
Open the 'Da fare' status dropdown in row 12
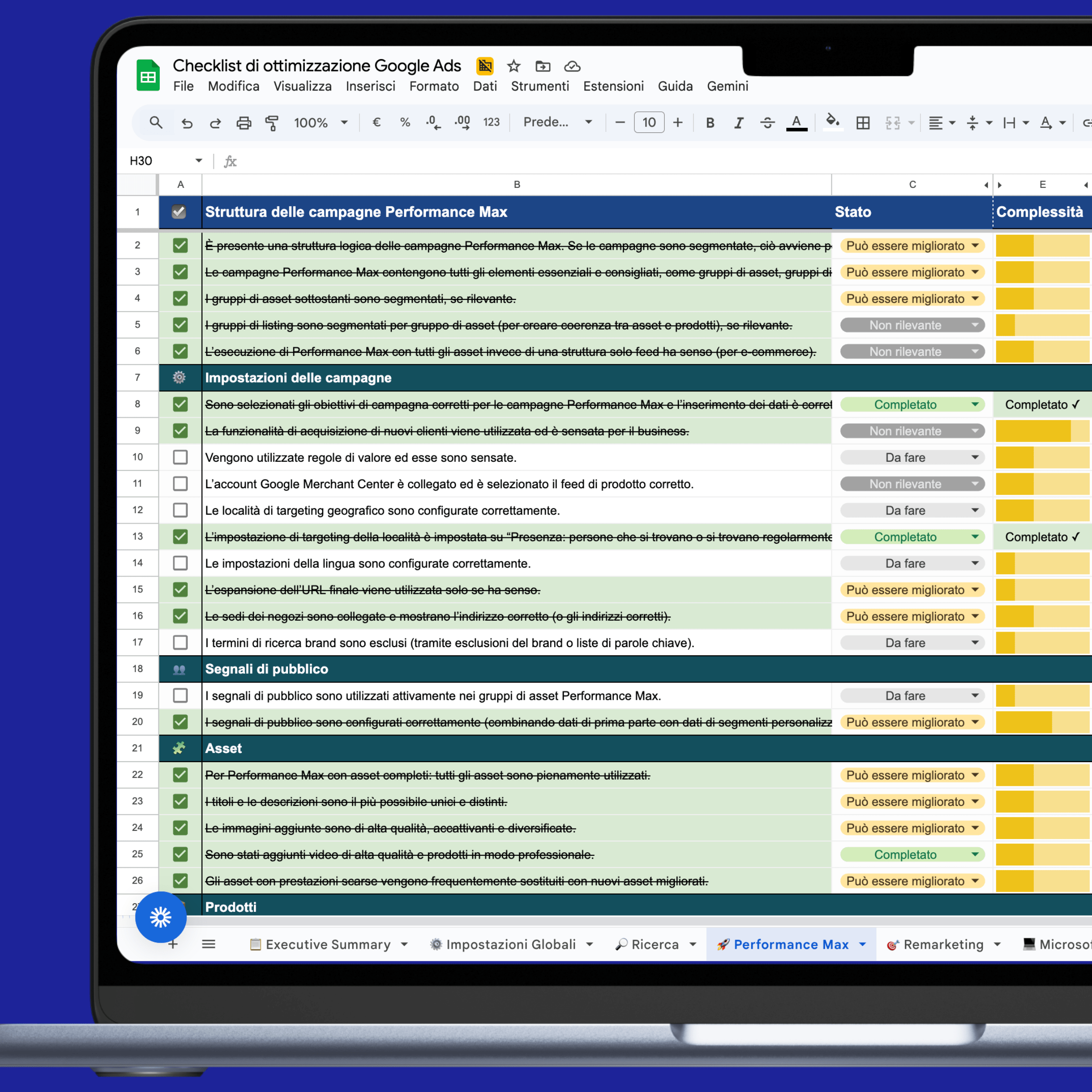tap(975, 510)
